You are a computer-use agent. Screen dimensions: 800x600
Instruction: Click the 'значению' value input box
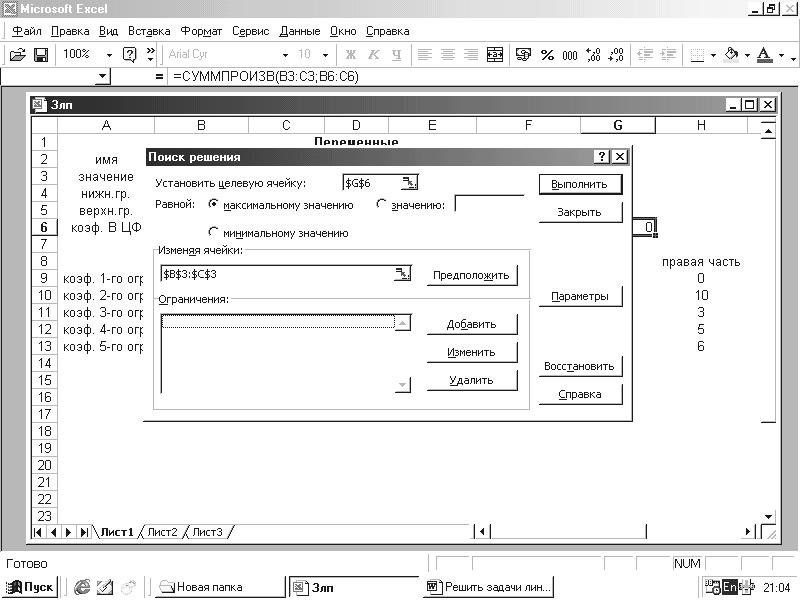[489, 204]
